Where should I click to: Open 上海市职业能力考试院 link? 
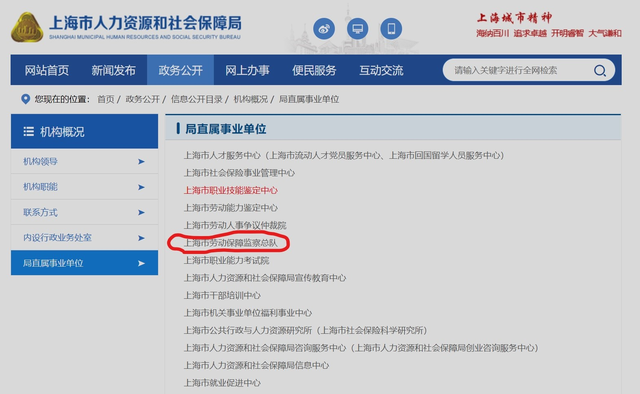[227, 260]
